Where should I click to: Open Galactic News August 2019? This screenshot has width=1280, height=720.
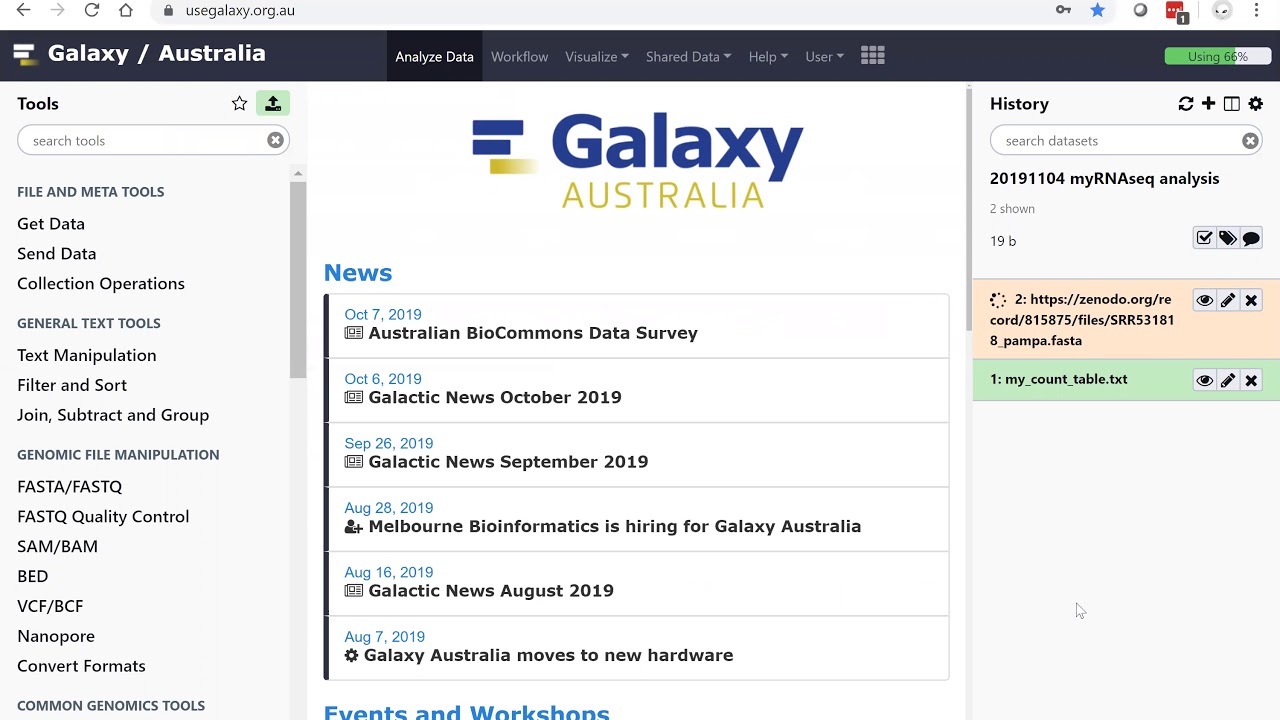tap(491, 591)
